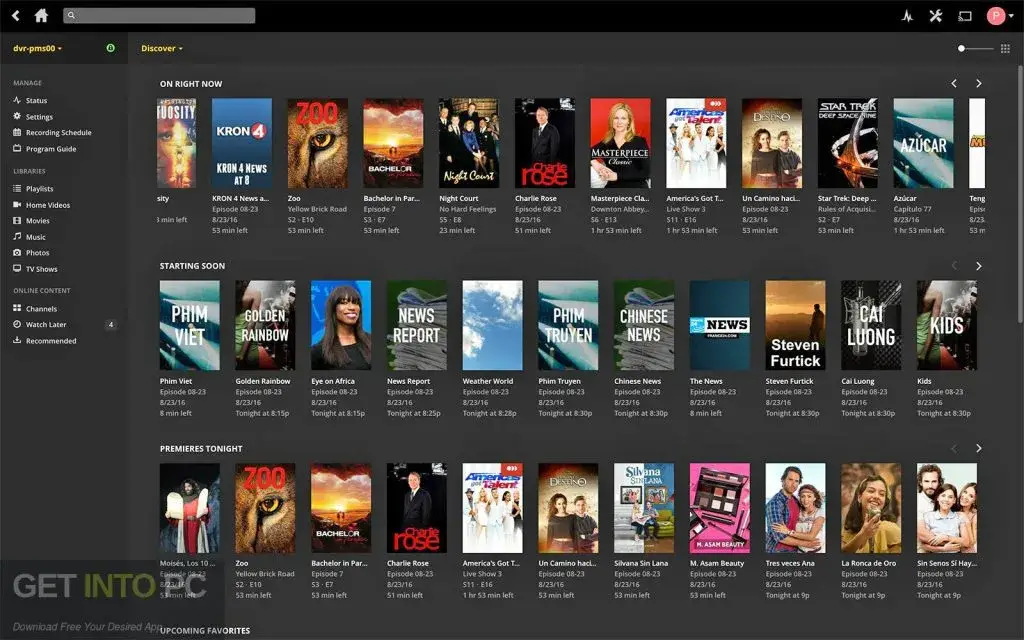Advance the On Right Now carousel right arrow

tap(979, 84)
